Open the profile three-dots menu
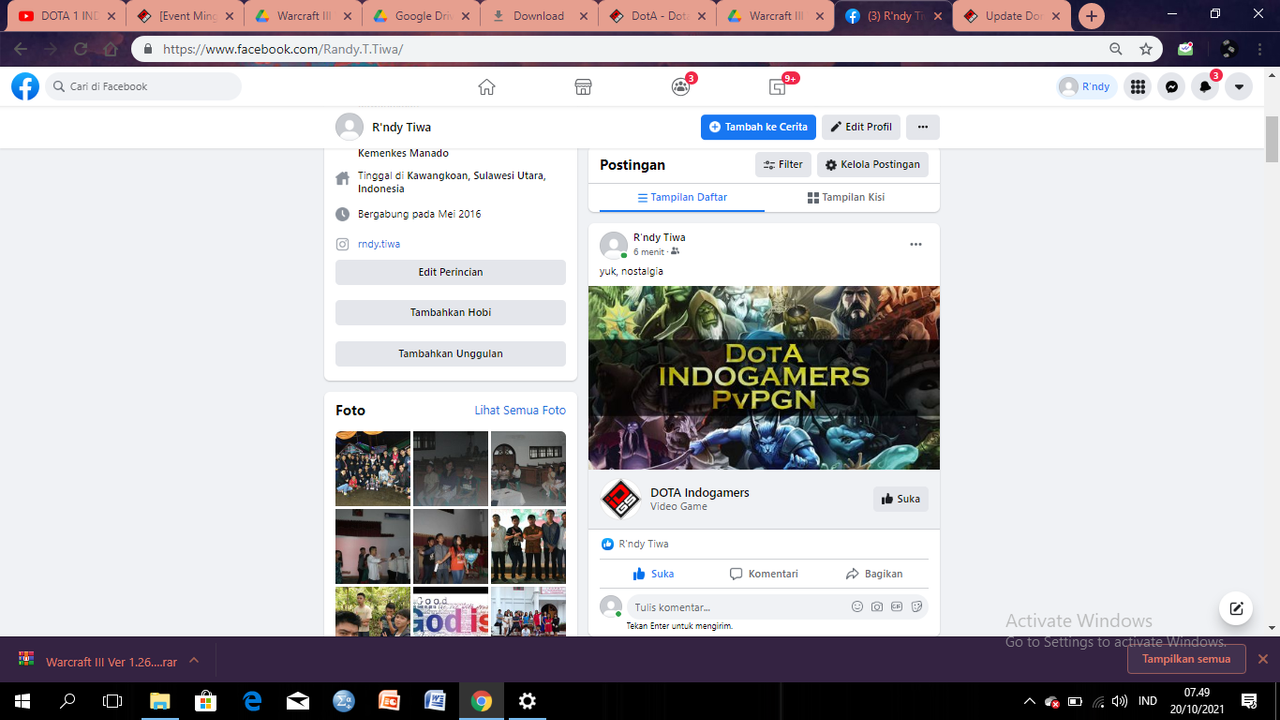This screenshot has width=1280, height=720. [x=922, y=127]
